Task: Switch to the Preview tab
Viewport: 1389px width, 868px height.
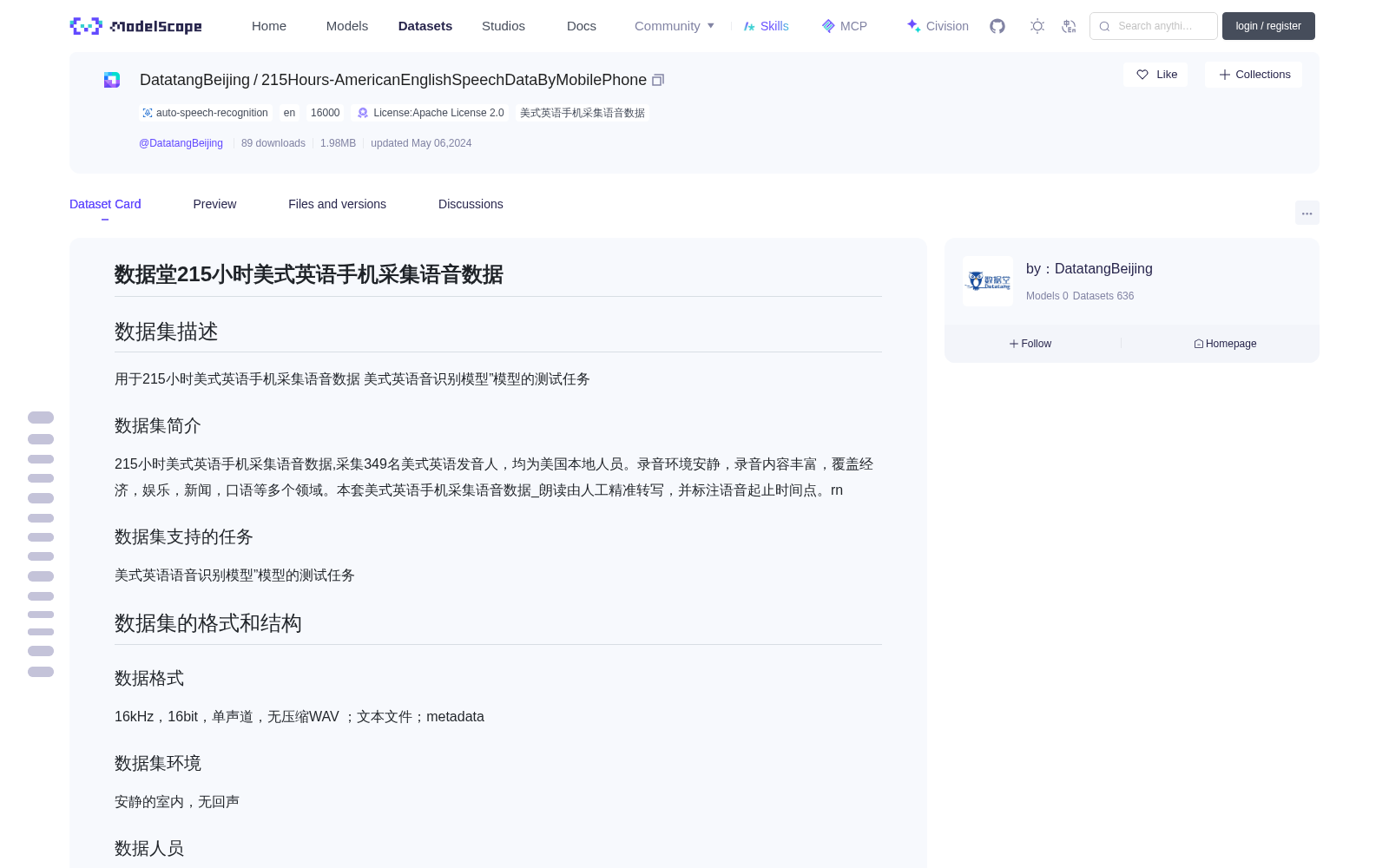Action: tap(214, 204)
